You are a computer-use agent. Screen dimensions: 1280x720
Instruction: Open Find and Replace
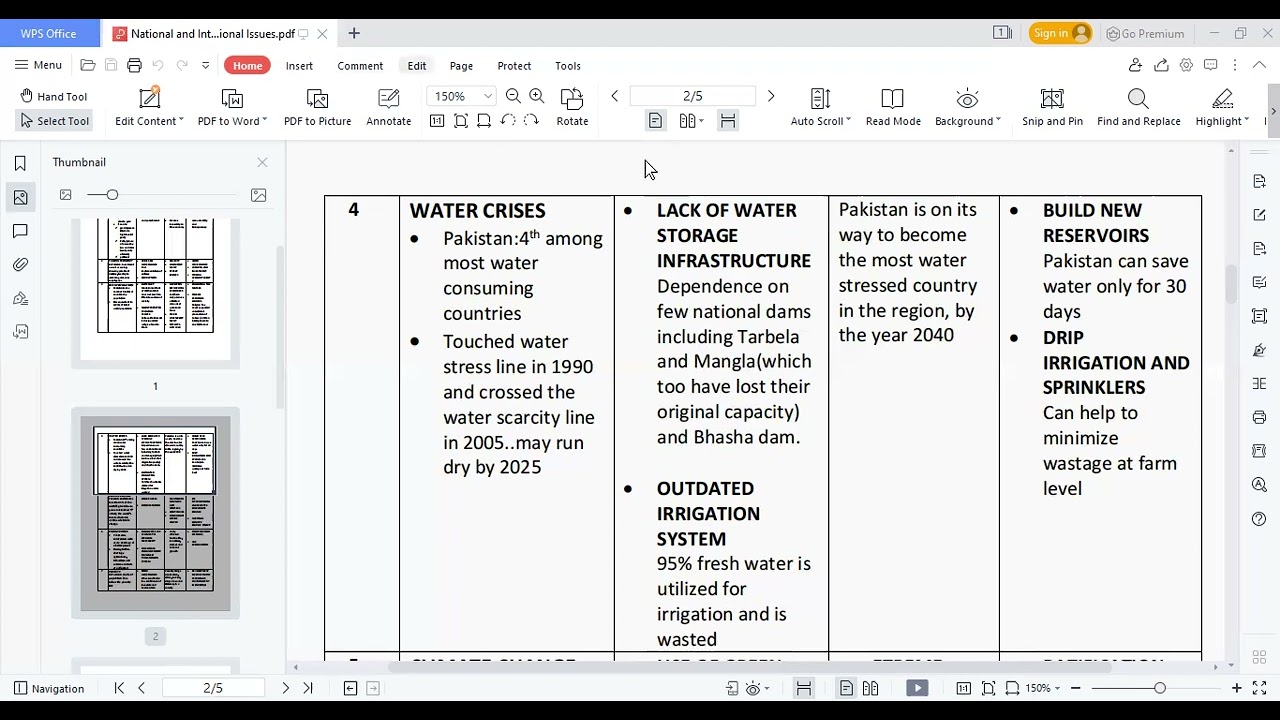[1138, 107]
